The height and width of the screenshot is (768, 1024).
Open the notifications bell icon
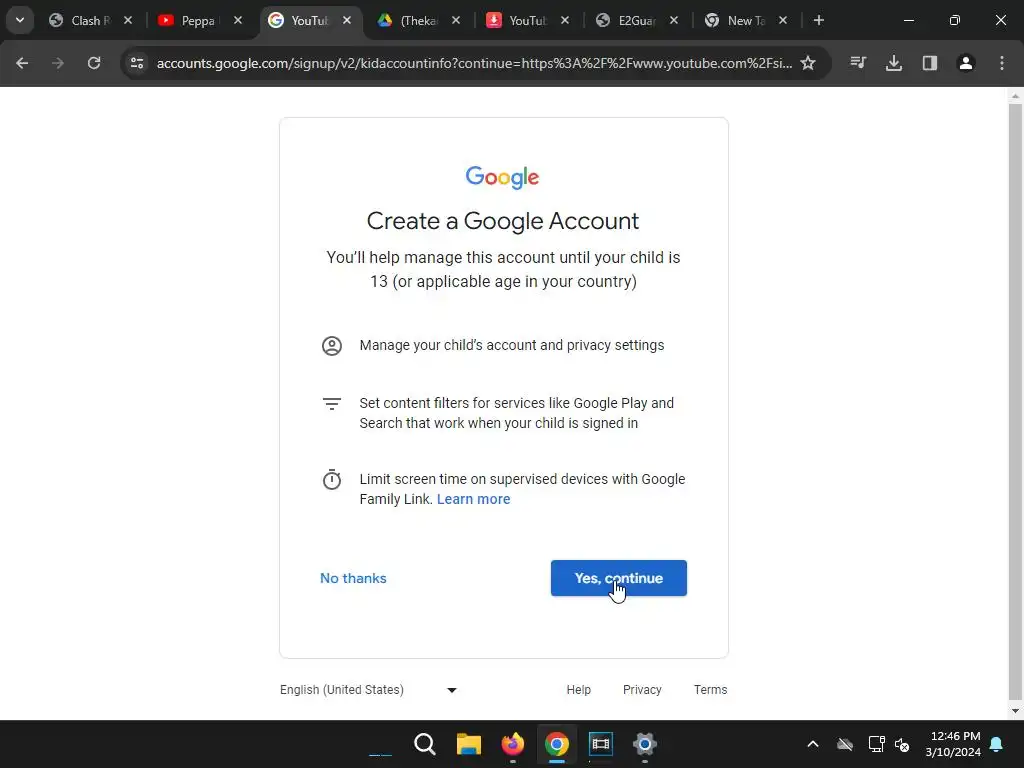point(997,744)
